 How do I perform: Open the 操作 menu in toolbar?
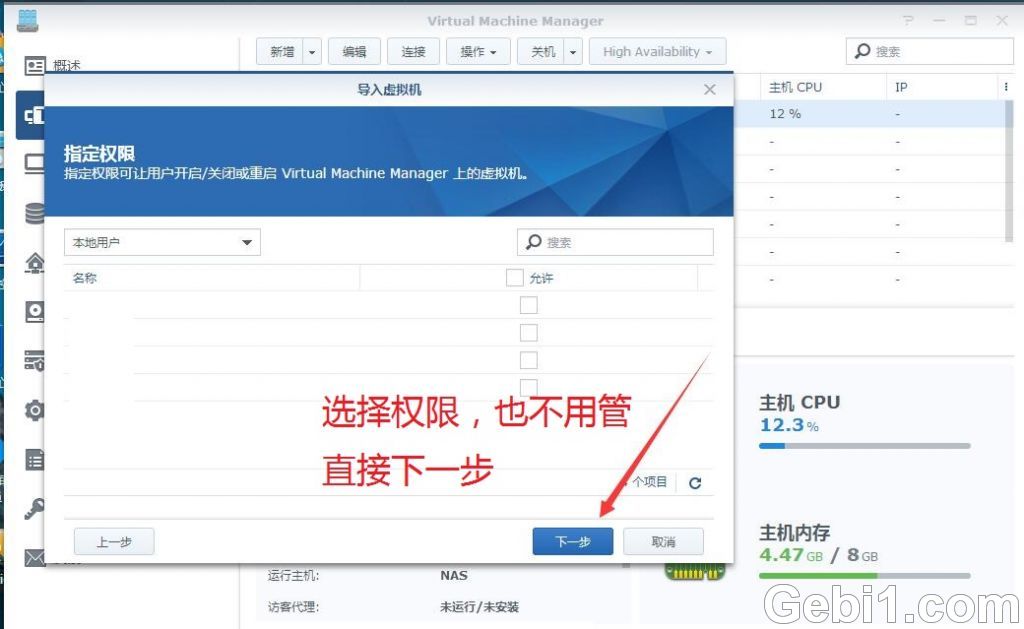[477, 51]
